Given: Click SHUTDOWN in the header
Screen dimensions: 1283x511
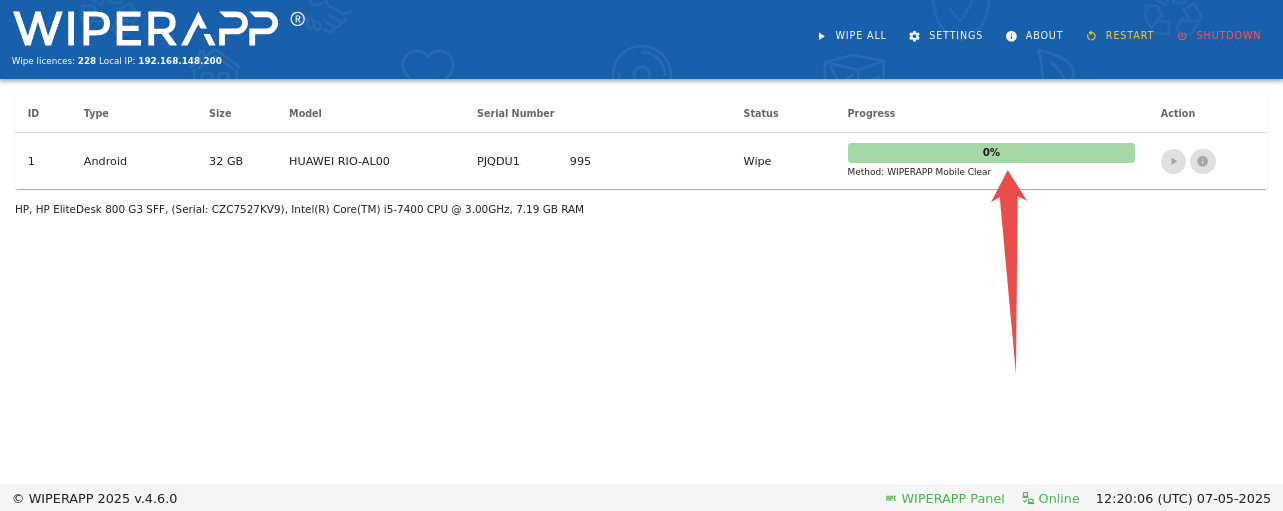Looking at the screenshot, I should pos(1219,36).
